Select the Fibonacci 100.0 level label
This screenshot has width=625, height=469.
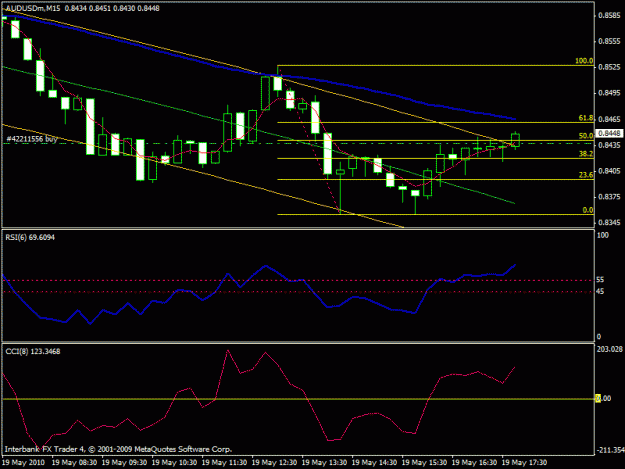pyautogui.click(x=584, y=61)
